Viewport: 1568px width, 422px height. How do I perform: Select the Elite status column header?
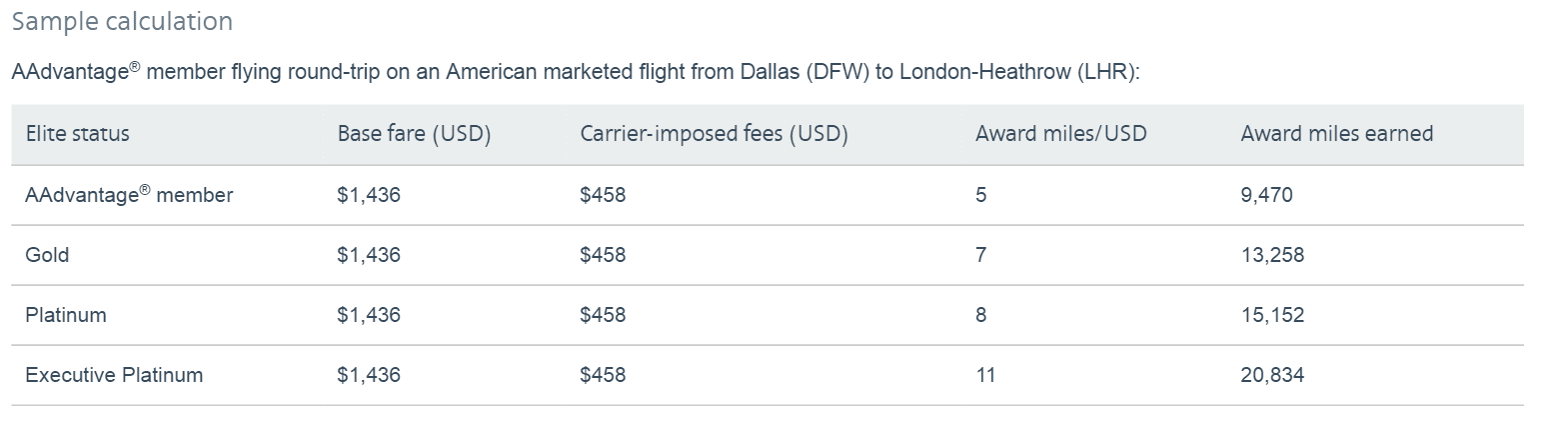[x=77, y=134]
